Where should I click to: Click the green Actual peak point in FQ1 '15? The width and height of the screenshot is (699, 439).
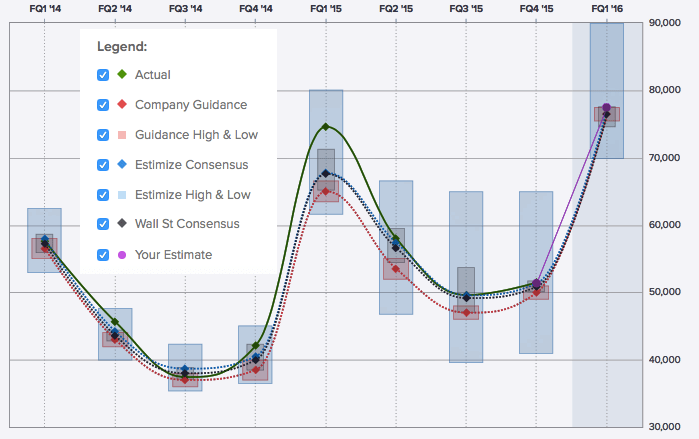click(326, 127)
